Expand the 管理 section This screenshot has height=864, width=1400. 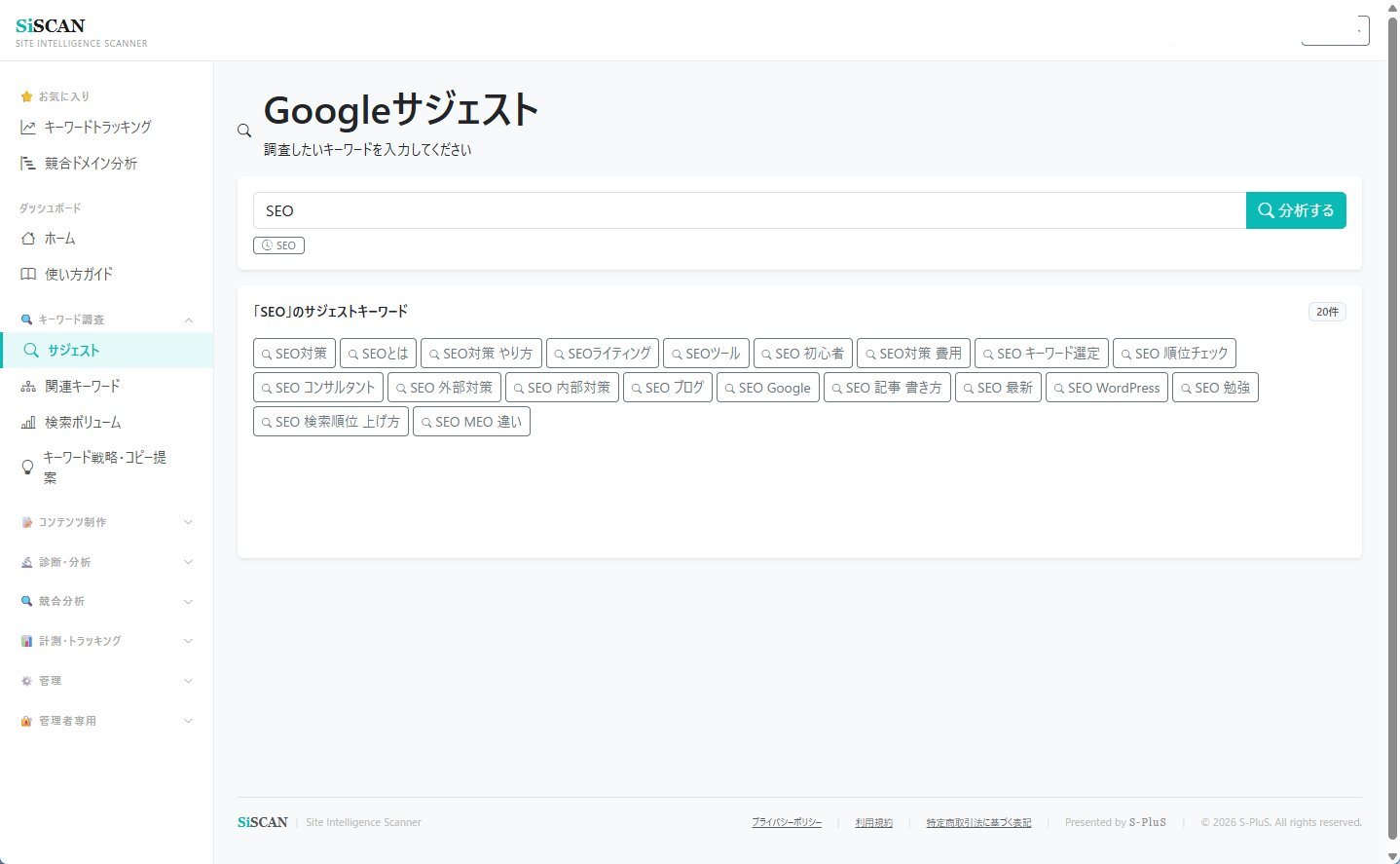click(x=106, y=682)
